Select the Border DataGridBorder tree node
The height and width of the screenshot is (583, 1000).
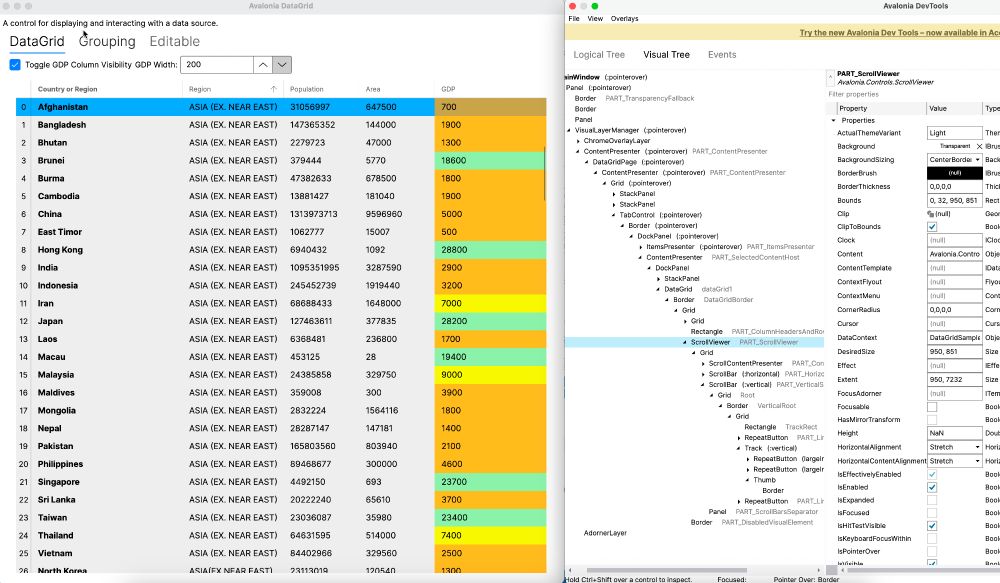tap(713, 300)
